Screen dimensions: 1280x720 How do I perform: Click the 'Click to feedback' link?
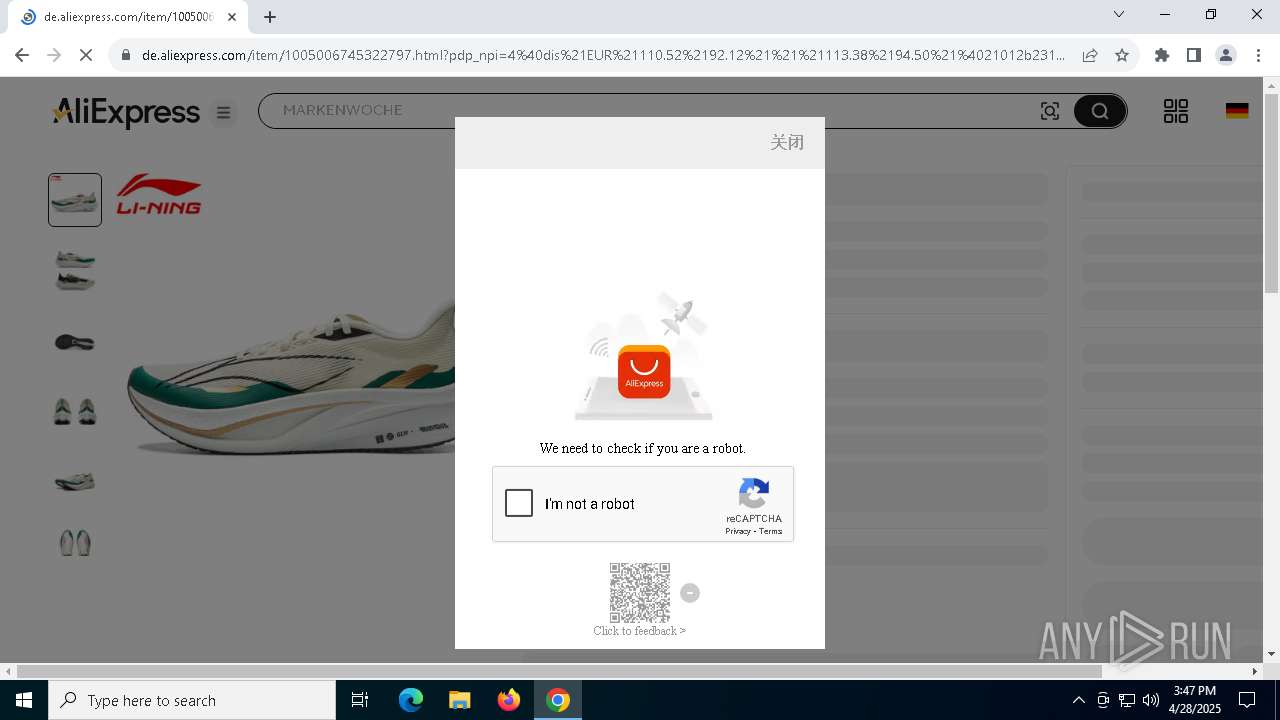[639, 631]
